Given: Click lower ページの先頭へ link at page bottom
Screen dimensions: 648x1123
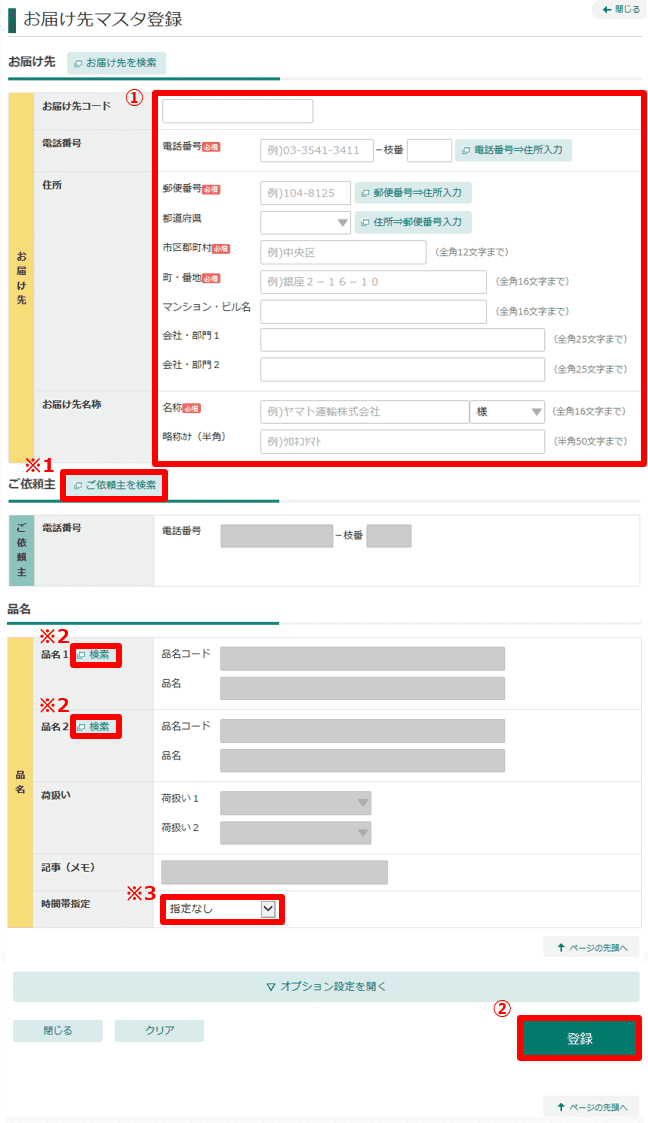Looking at the screenshot, I should pos(591,1107).
